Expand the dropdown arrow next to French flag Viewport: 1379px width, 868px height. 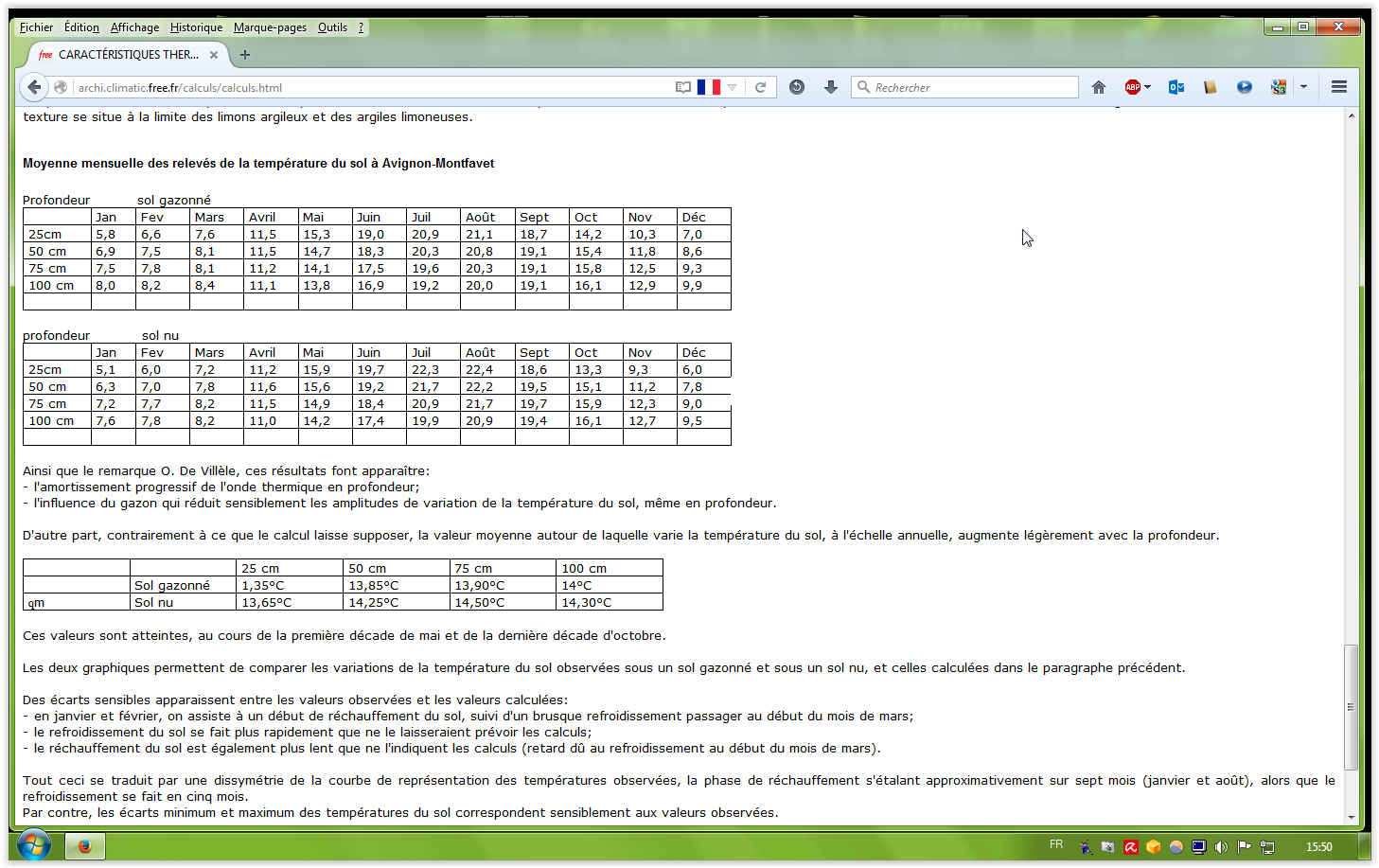(x=732, y=87)
